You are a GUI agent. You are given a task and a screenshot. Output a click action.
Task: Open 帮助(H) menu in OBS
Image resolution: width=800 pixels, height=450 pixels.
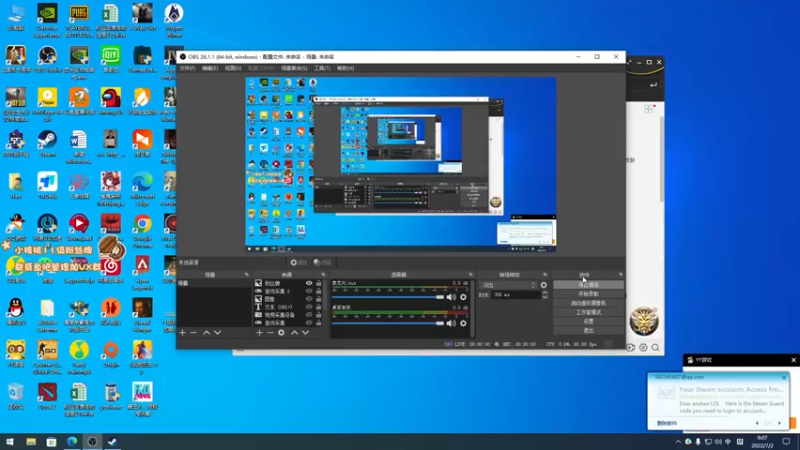[x=345, y=68]
